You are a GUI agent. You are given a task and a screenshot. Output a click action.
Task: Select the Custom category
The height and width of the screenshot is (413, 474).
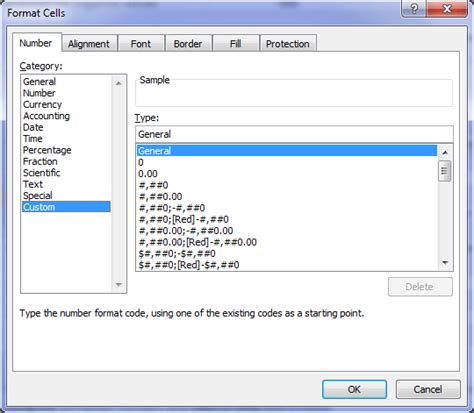[x=66, y=207]
